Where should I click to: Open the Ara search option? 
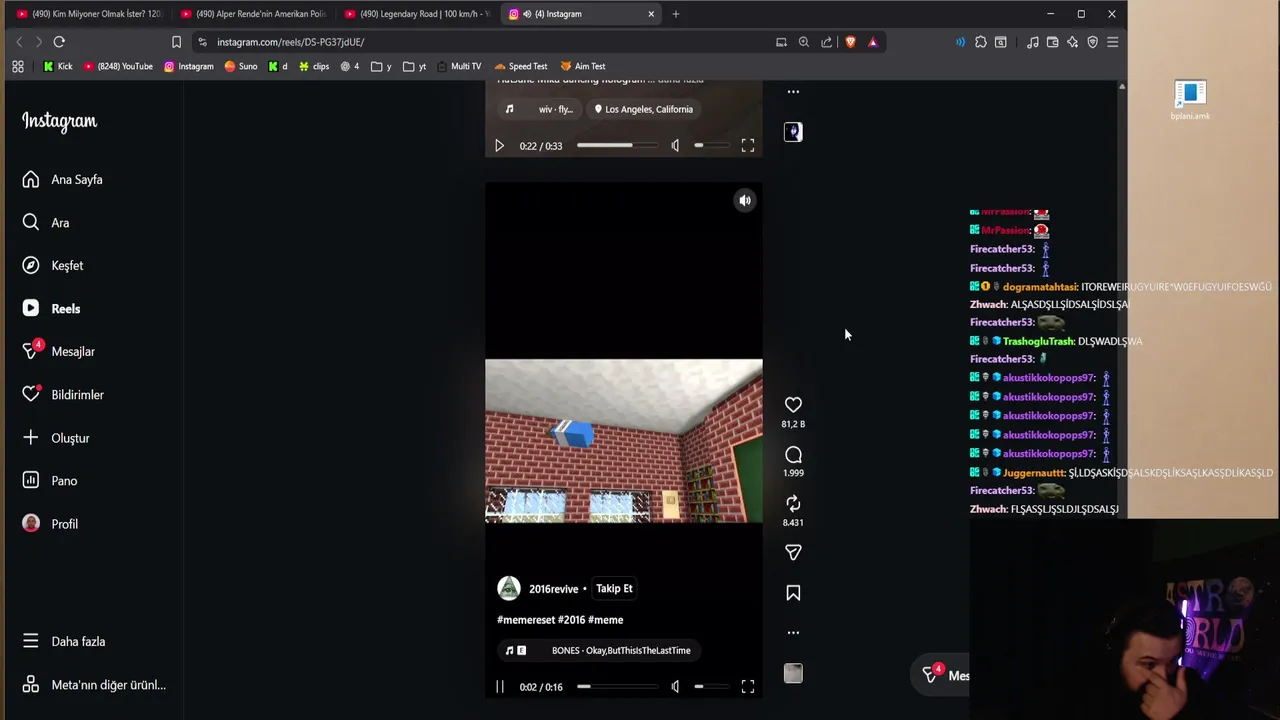pos(46,223)
